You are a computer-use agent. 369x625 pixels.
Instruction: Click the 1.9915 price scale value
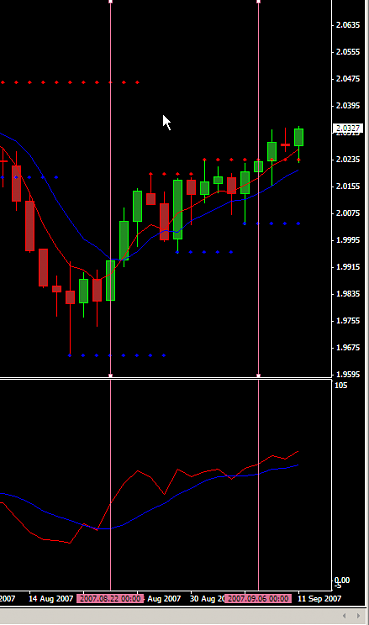348,267
